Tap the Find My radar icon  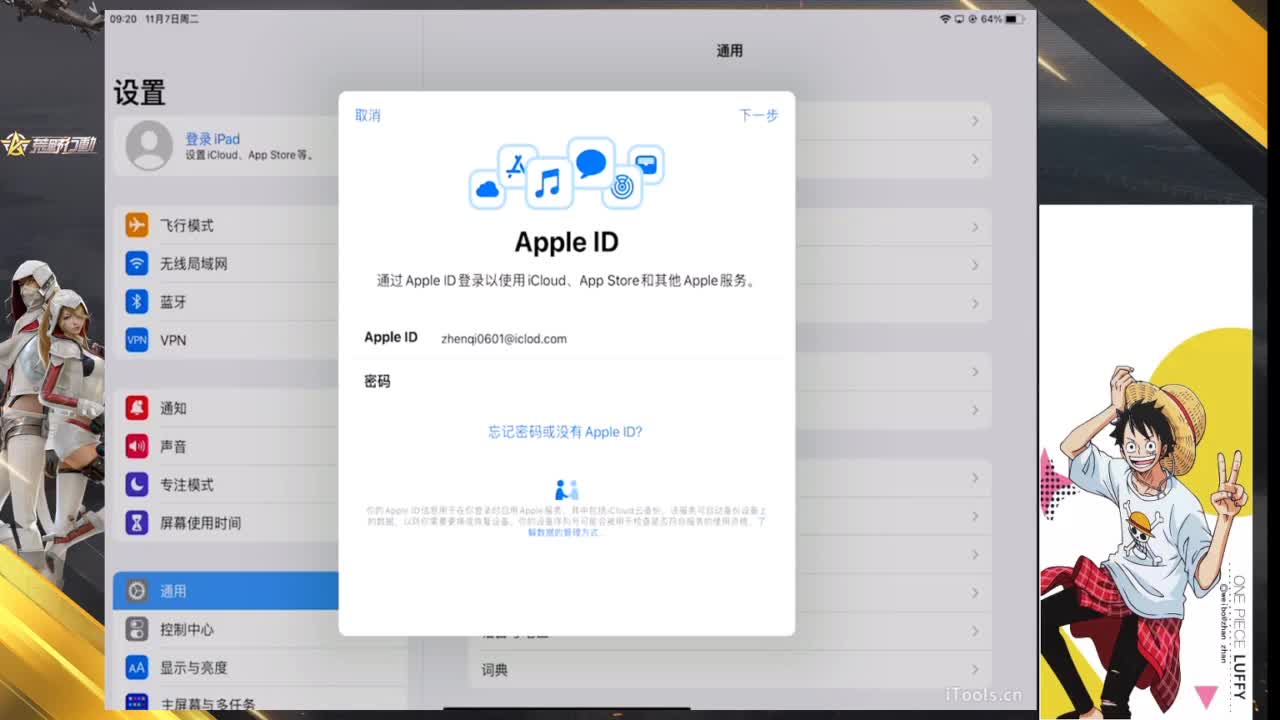pos(622,187)
